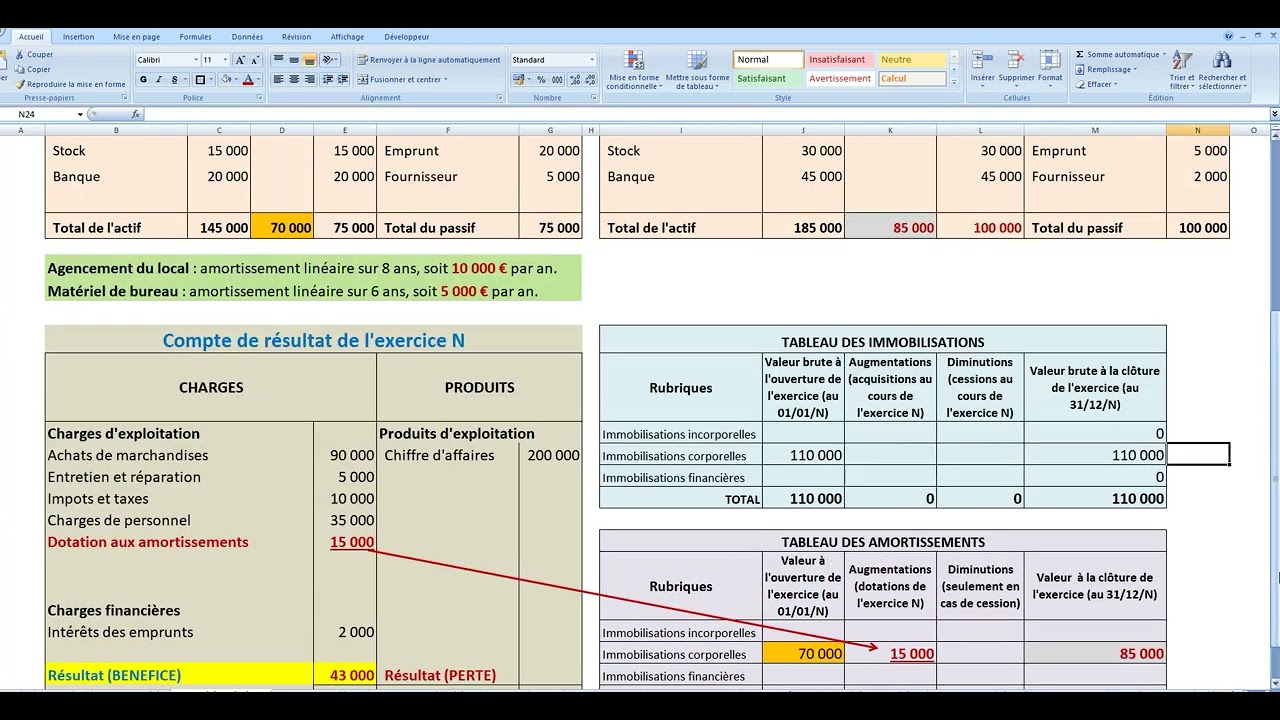Open the Remplissage fill menu
The width and height of the screenshot is (1280, 720).
coord(1108,70)
